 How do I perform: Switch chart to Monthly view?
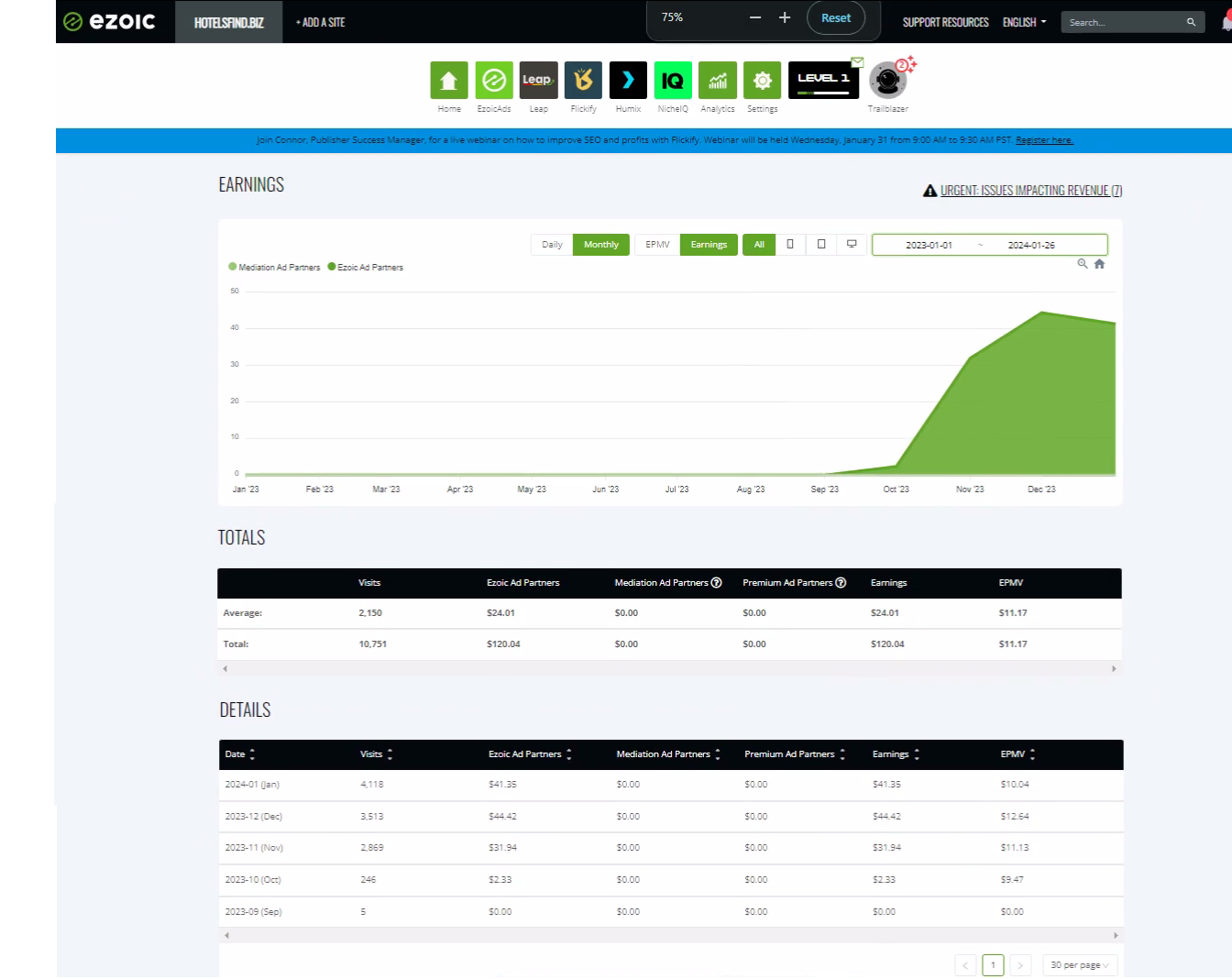tap(601, 245)
